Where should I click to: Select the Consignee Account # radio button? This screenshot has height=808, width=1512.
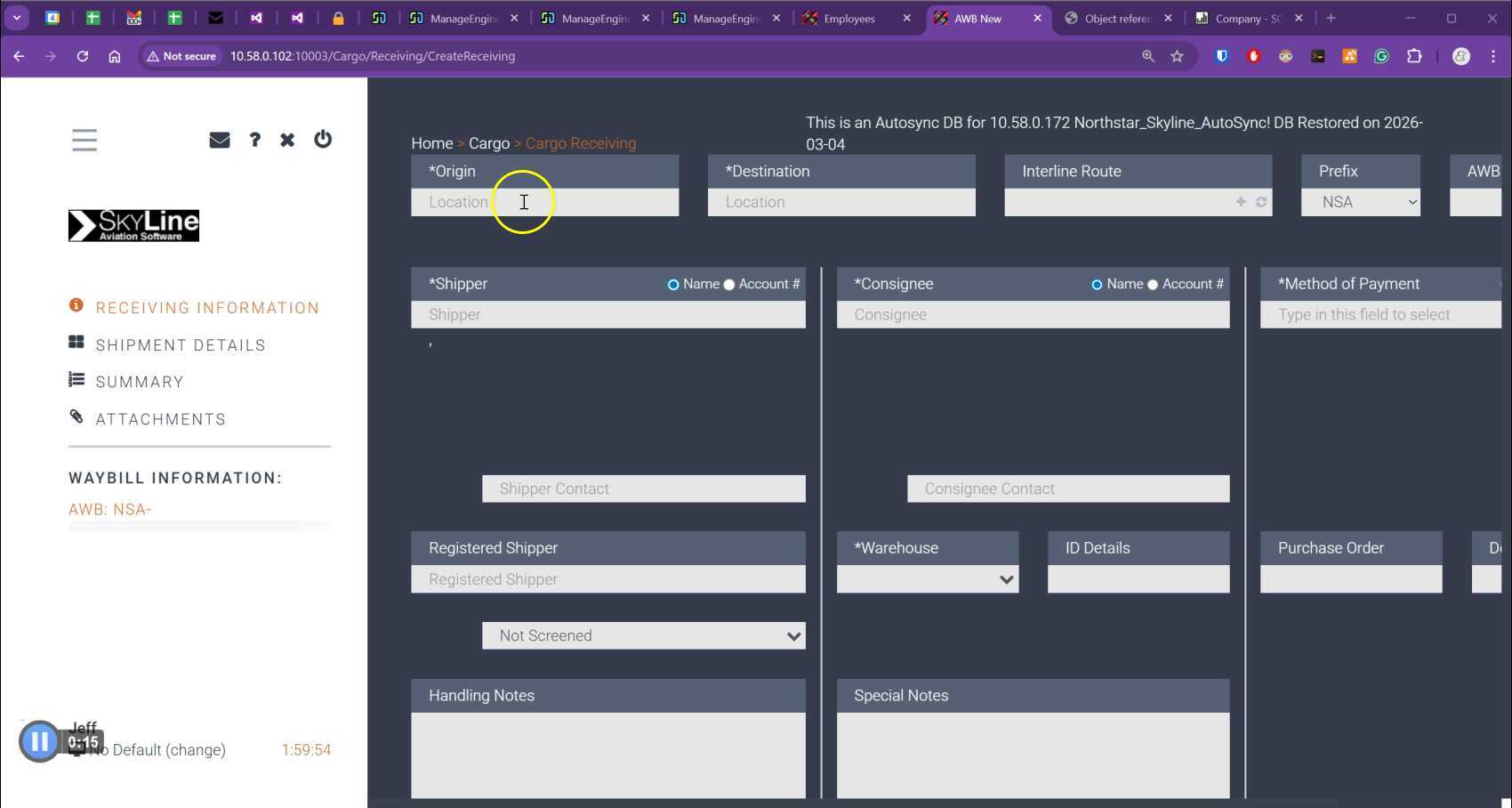(x=1153, y=285)
